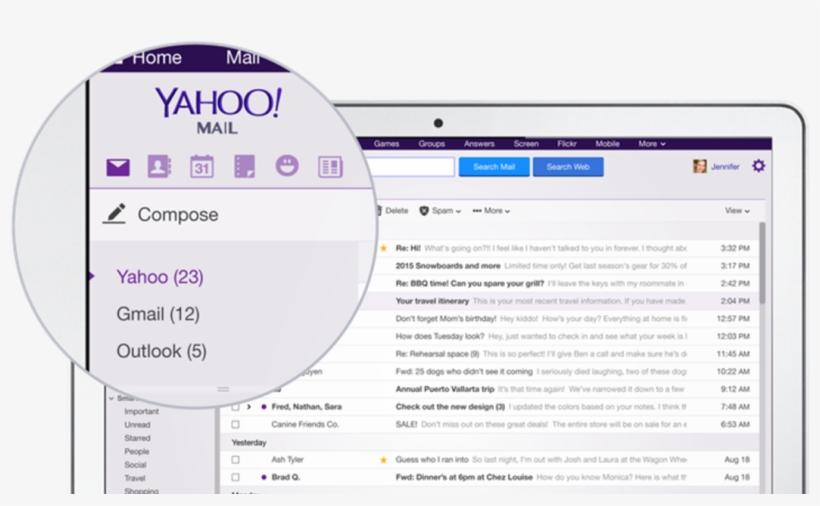Screen dimensions: 820x506
Task: Click inside the search input field
Action: tap(411, 167)
